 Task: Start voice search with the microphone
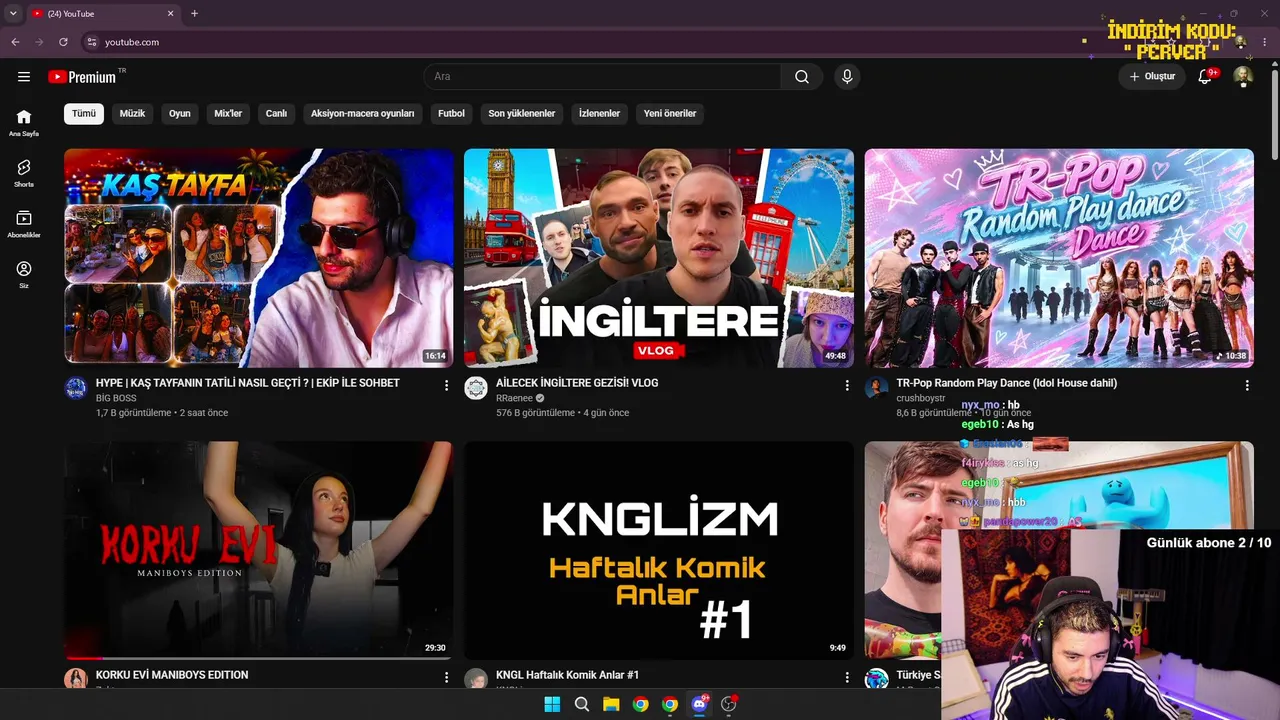pyautogui.click(x=847, y=77)
